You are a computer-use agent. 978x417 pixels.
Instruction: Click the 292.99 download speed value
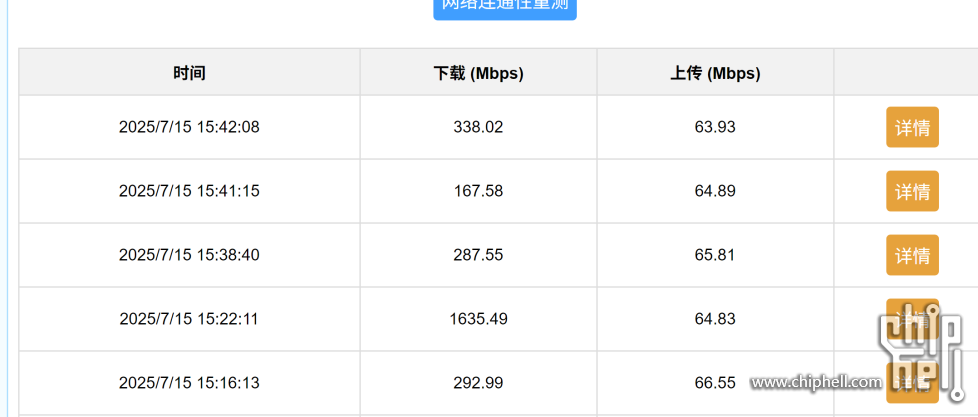[x=478, y=383]
